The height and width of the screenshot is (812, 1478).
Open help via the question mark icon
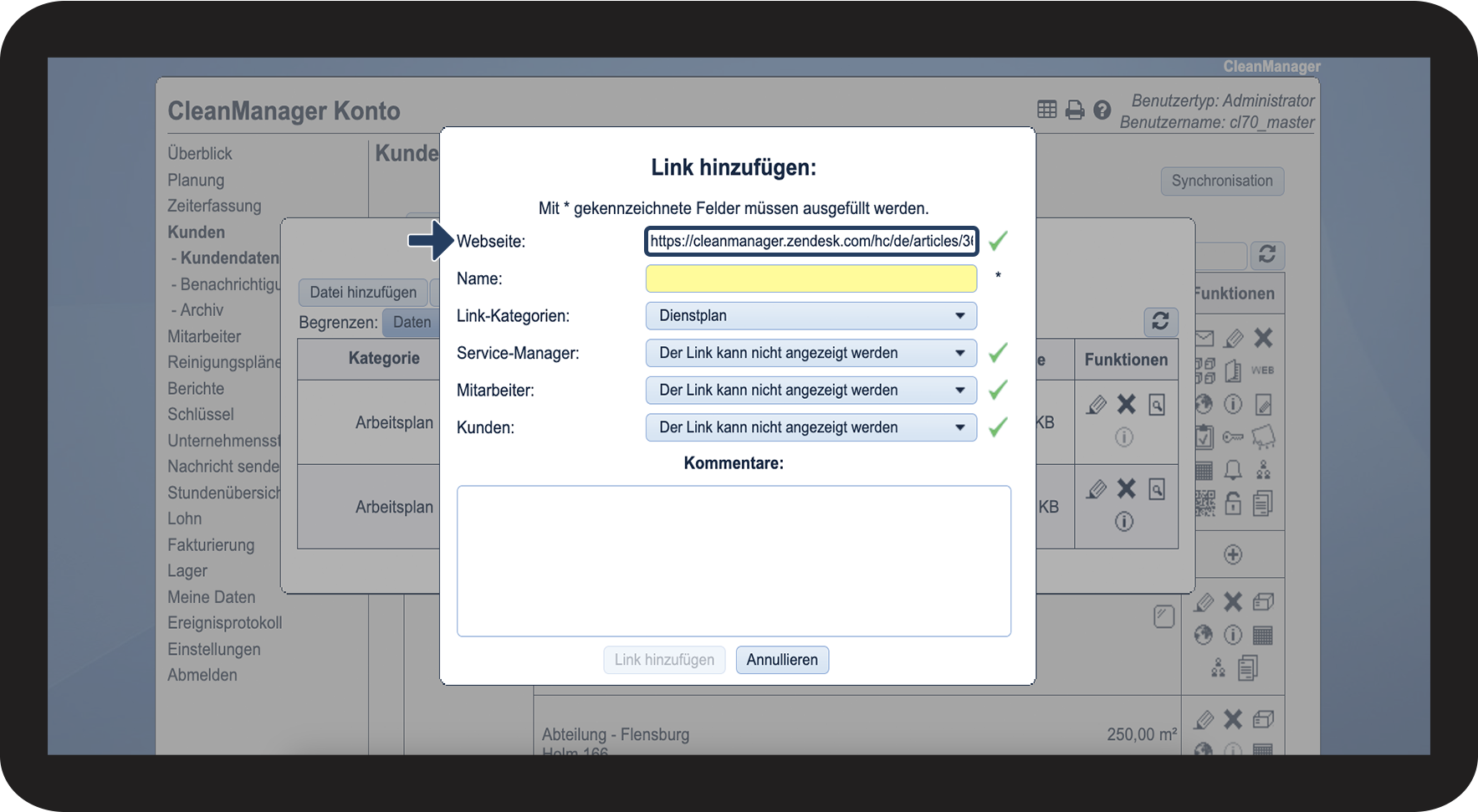[1102, 110]
